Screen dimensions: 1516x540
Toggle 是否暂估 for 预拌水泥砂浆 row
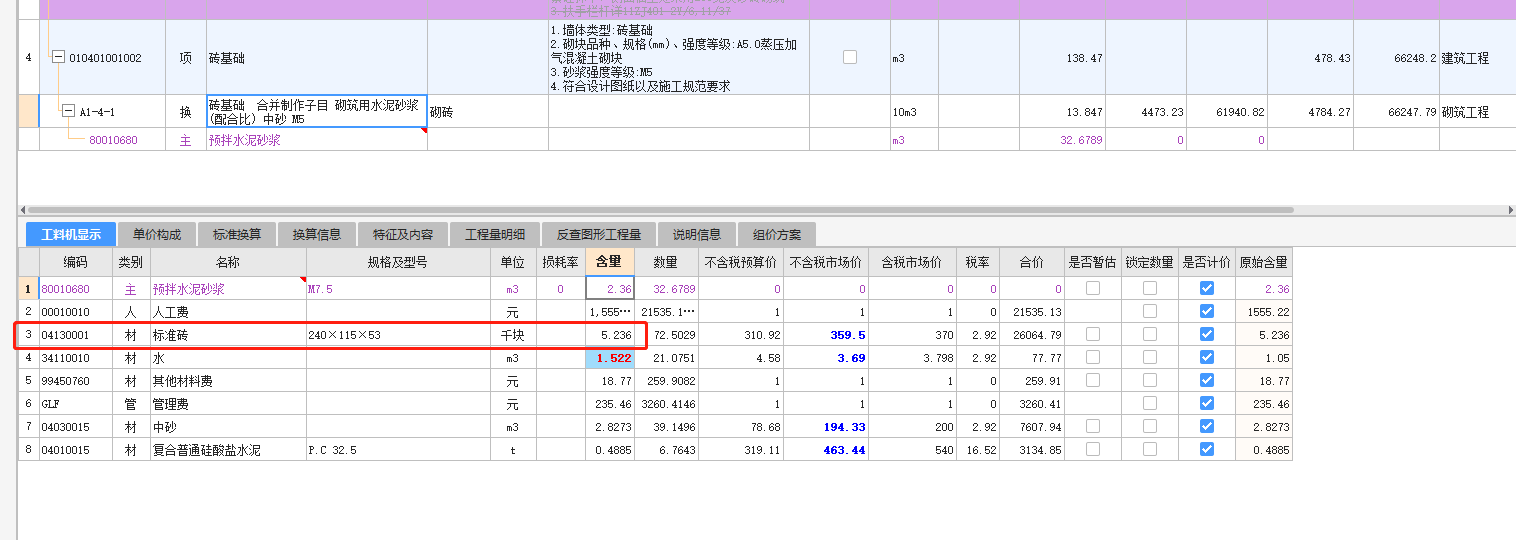[1093, 288]
